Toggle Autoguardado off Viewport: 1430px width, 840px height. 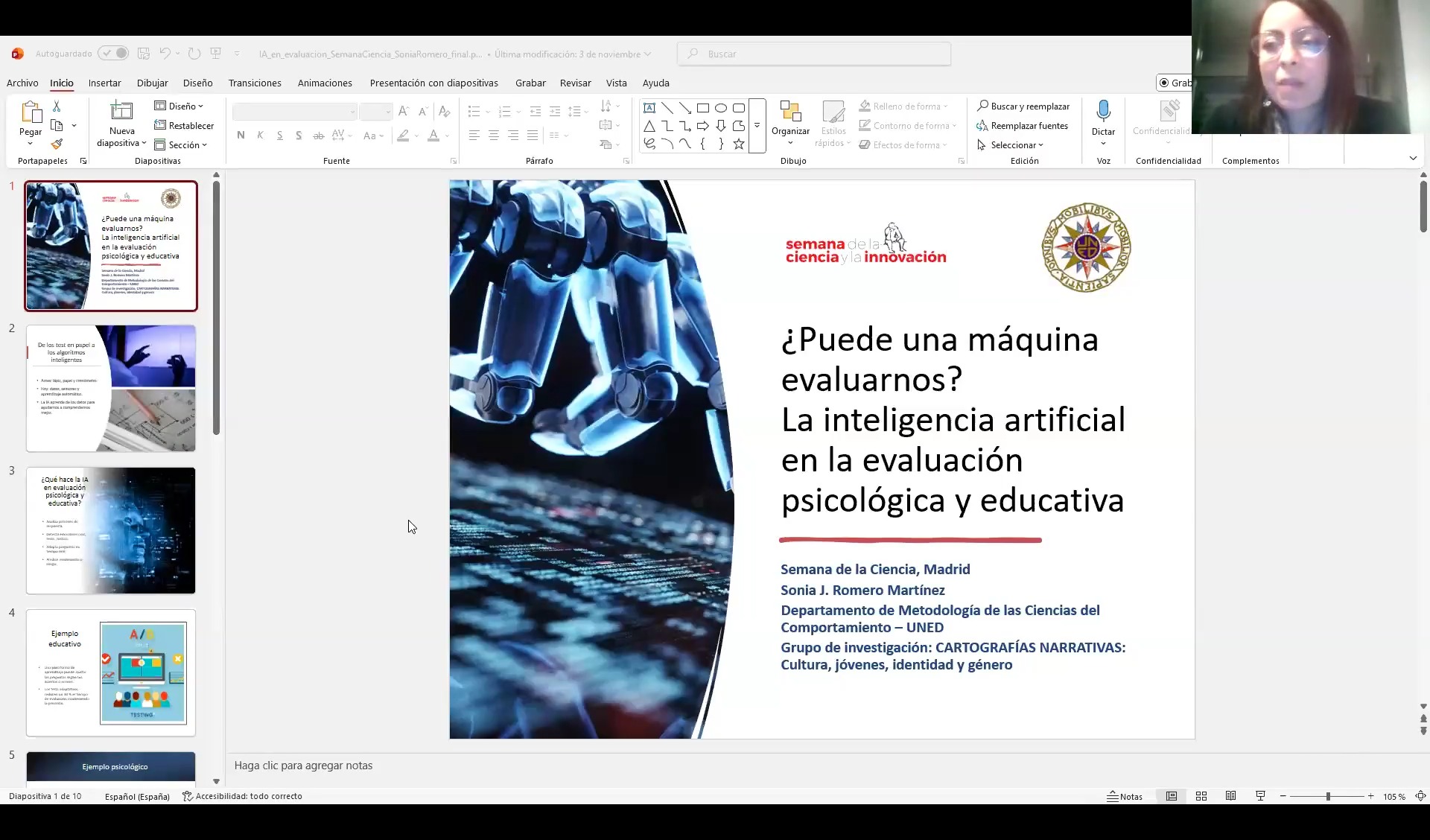[113, 53]
